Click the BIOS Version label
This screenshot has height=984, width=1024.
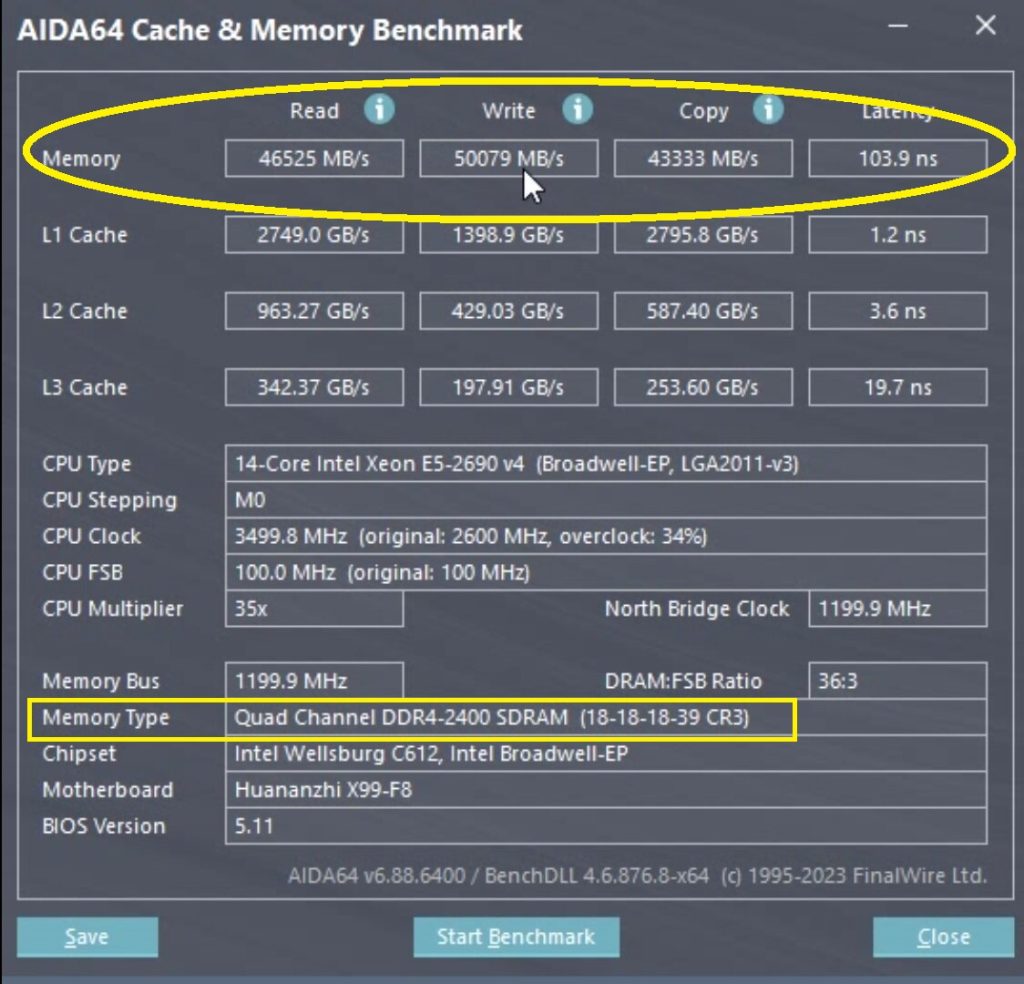click(x=103, y=826)
